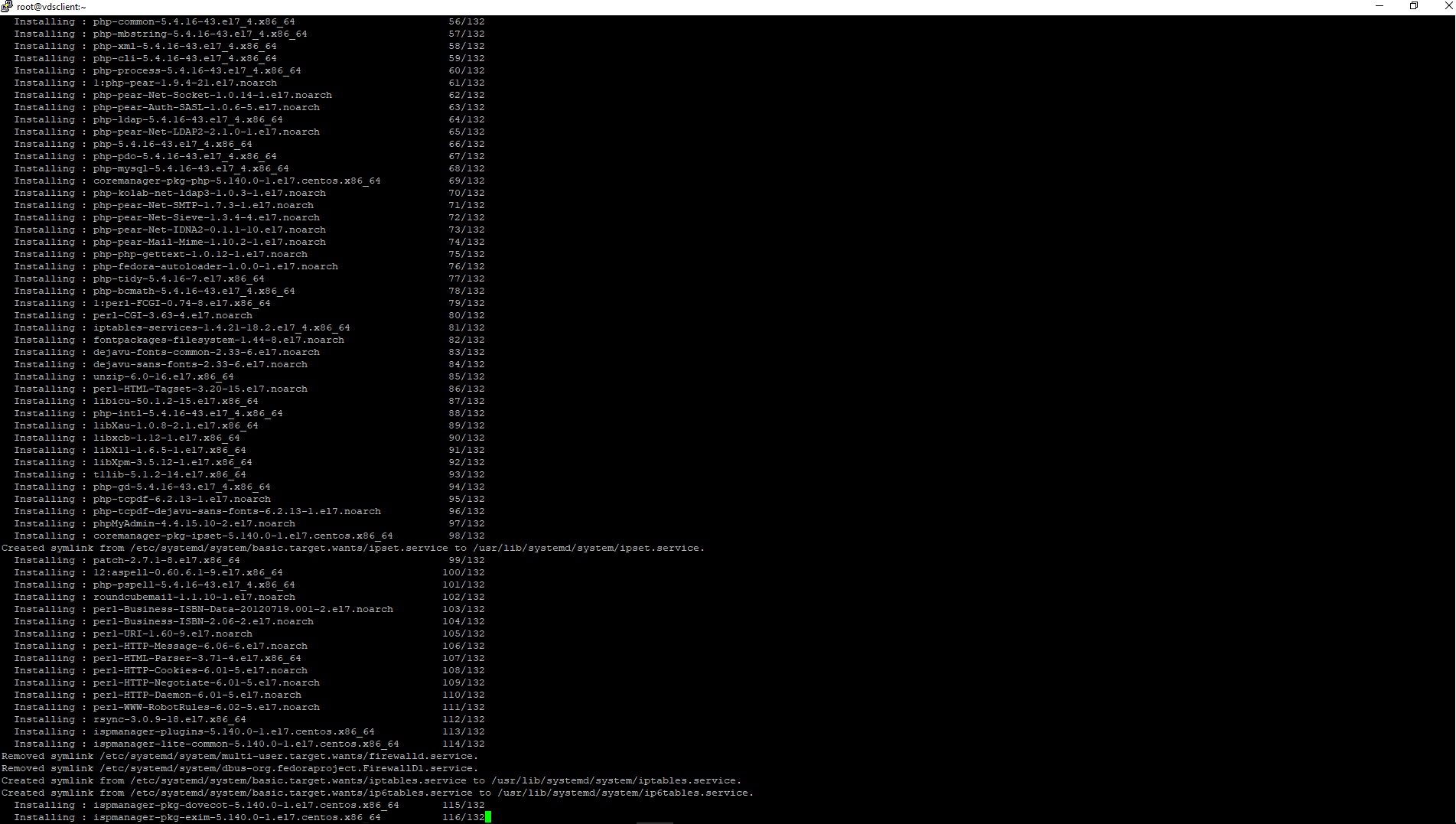This screenshot has height=824, width=1456.
Task: Click the rsync-3.0.9-18.el7.x86_64 line
Action: click(x=249, y=719)
